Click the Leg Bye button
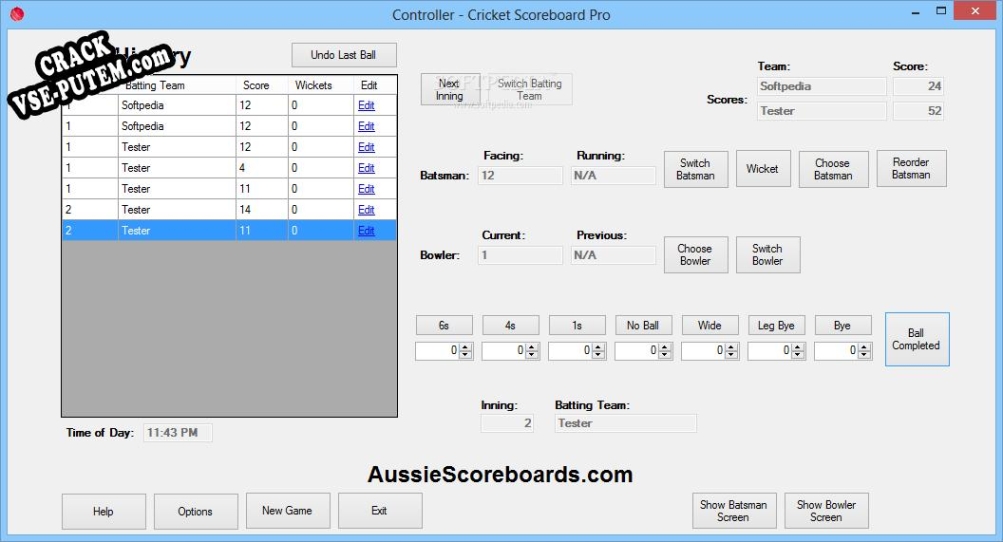Image resolution: width=1003 pixels, height=542 pixels. pyautogui.click(x=777, y=325)
